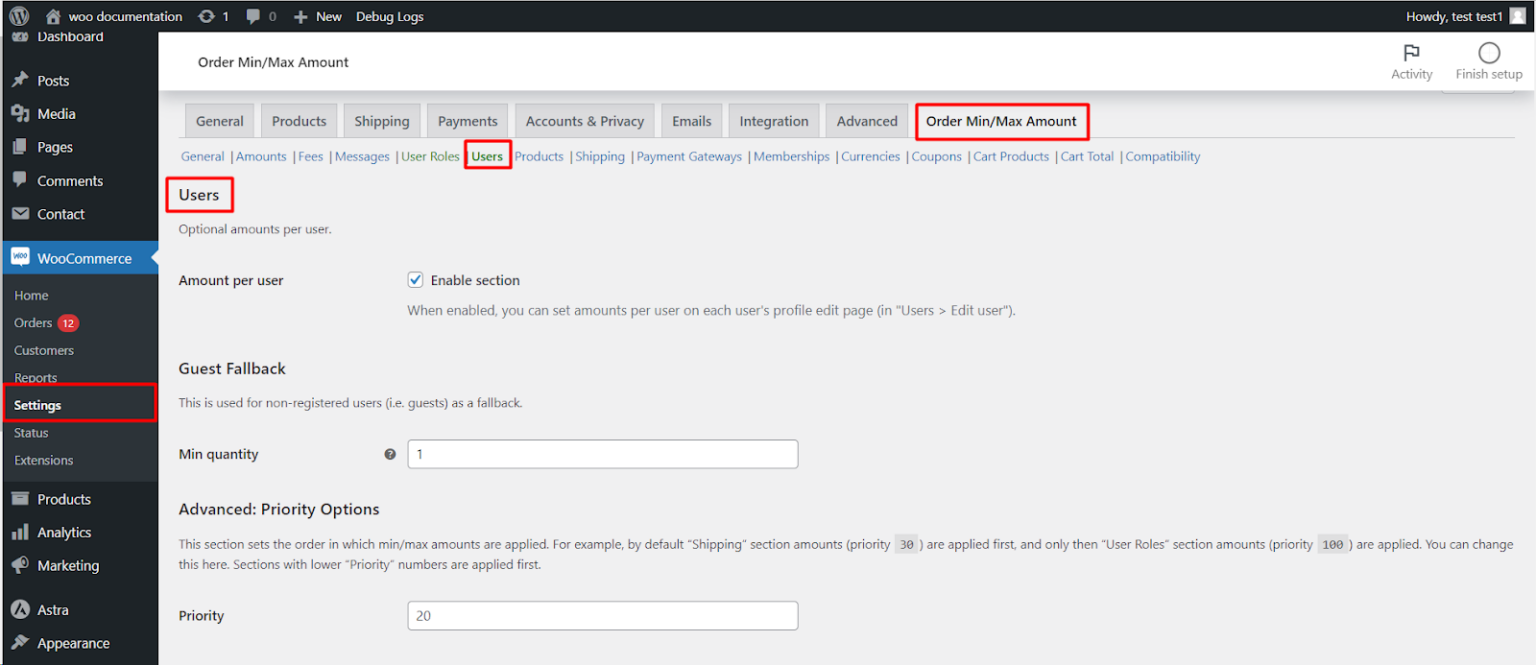Click inside the Min quantity input field
The width and height of the screenshot is (1536, 665).
(602, 453)
